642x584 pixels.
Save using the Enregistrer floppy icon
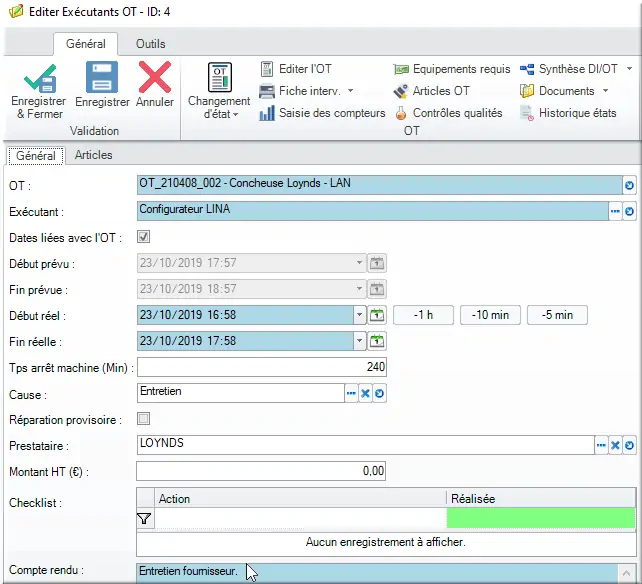click(102, 77)
